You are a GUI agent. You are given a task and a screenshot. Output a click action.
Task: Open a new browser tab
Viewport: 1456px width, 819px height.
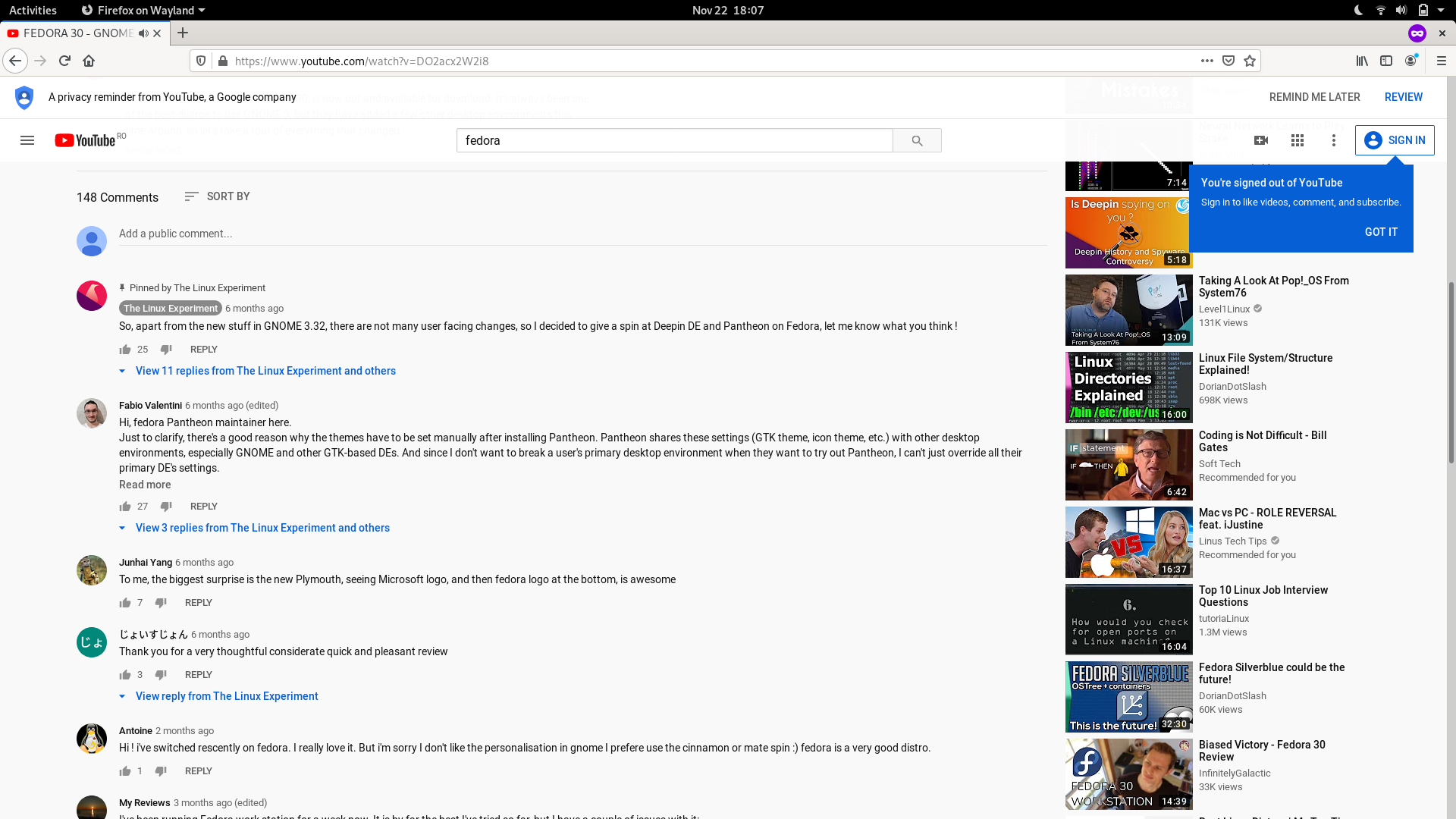(183, 33)
